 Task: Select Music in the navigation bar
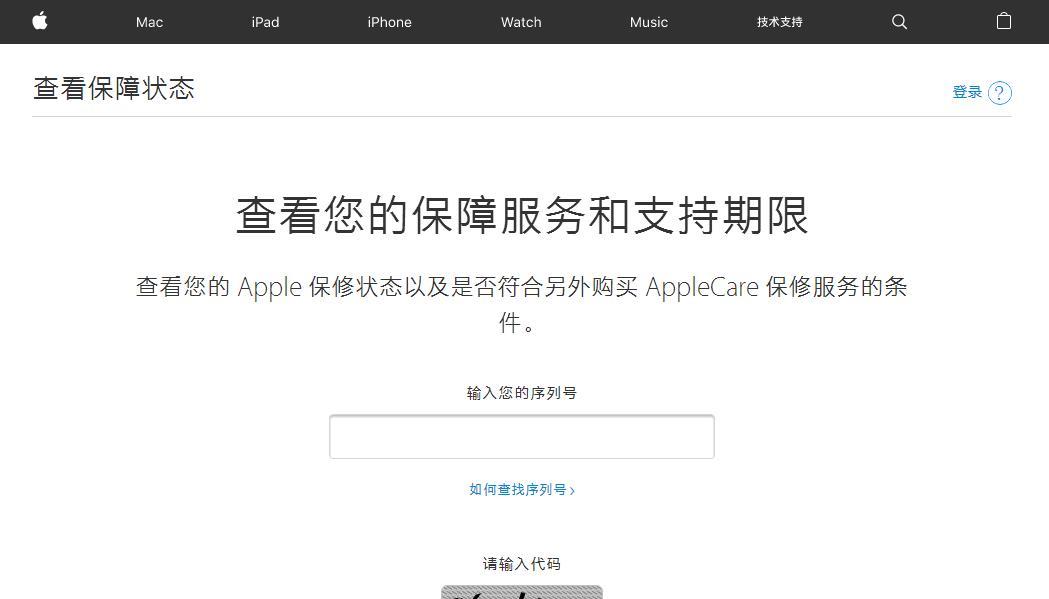(x=649, y=22)
